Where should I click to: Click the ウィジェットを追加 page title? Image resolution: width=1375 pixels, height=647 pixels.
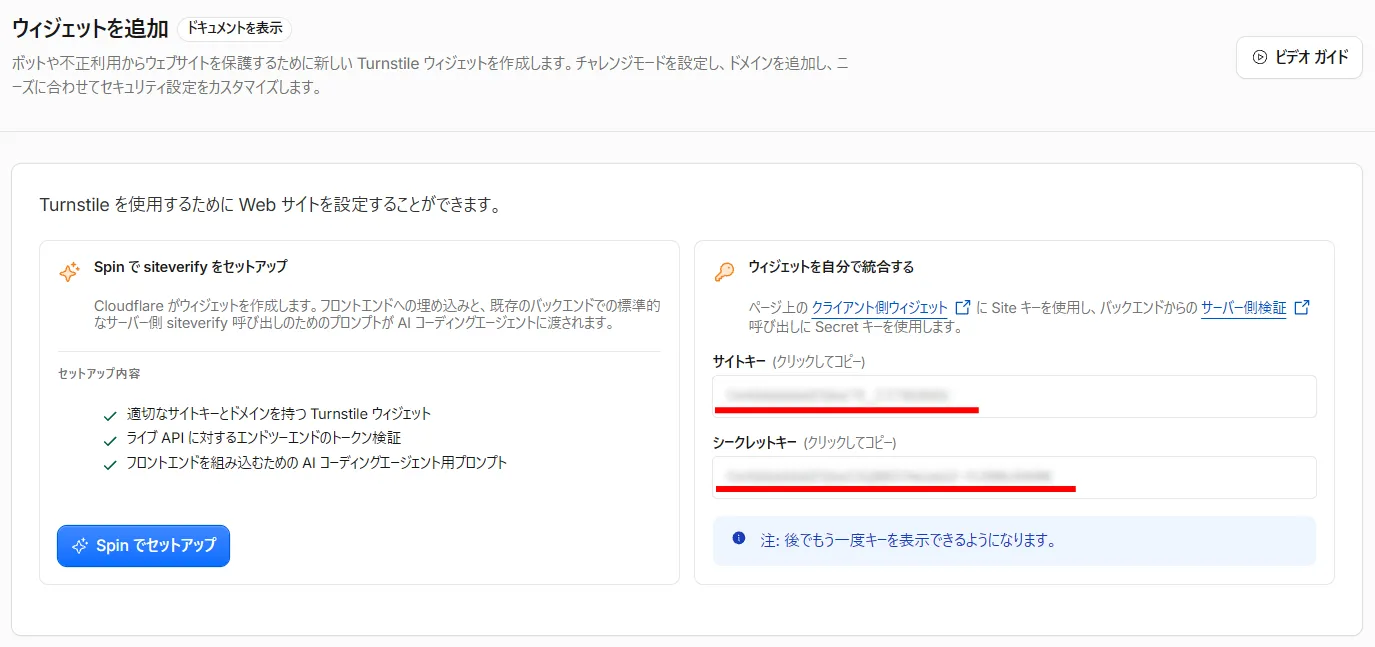click(90, 28)
